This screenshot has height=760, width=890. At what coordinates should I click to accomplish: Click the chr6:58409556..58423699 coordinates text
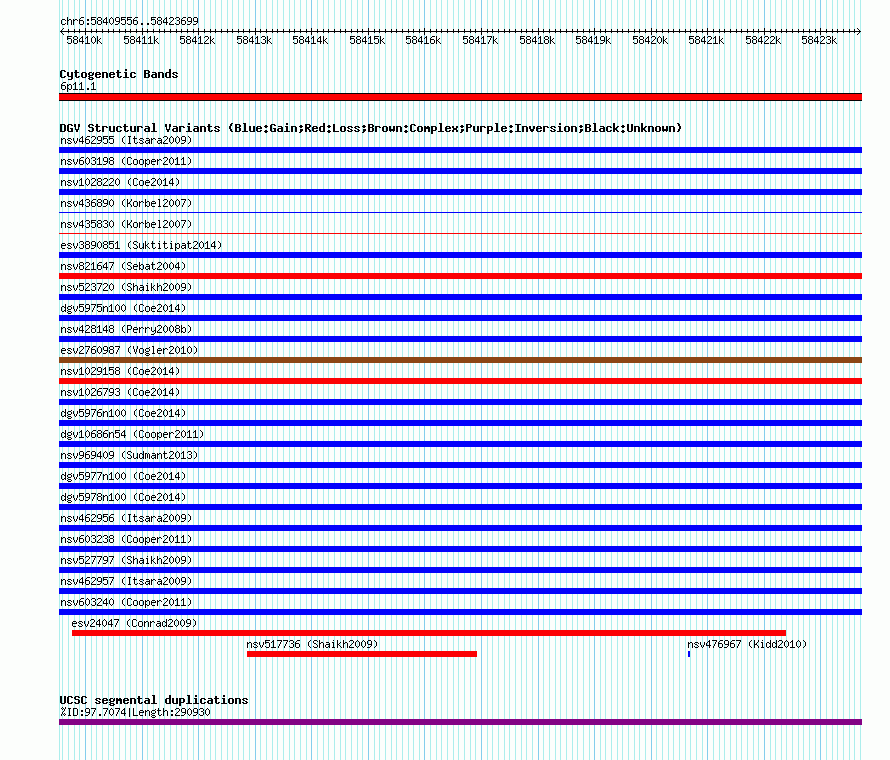[129, 21]
